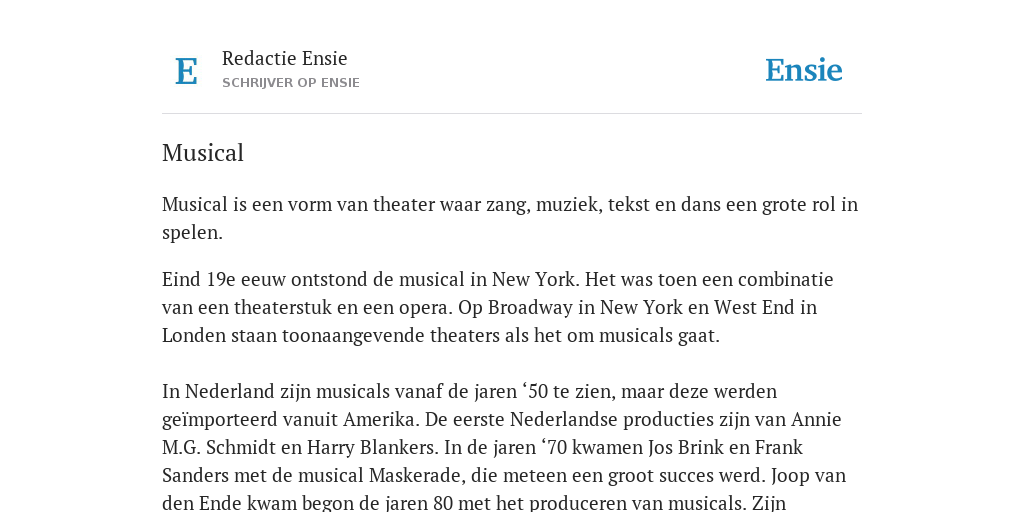
Task: Click the line beginning 'In Nederland zijn musicals'
Action: pos(470,392)
